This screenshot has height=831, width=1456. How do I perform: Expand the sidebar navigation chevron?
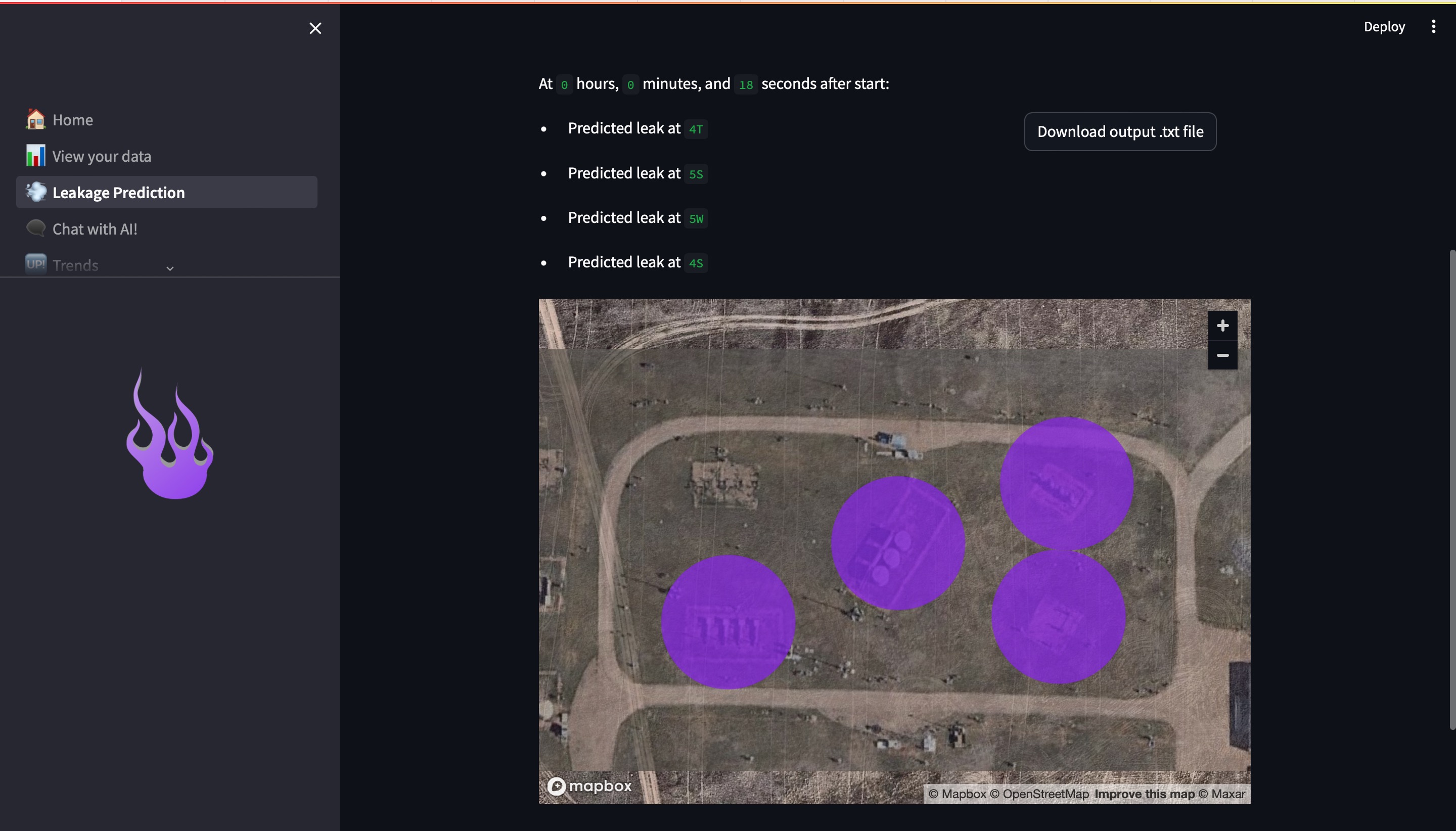click(169, 268)
